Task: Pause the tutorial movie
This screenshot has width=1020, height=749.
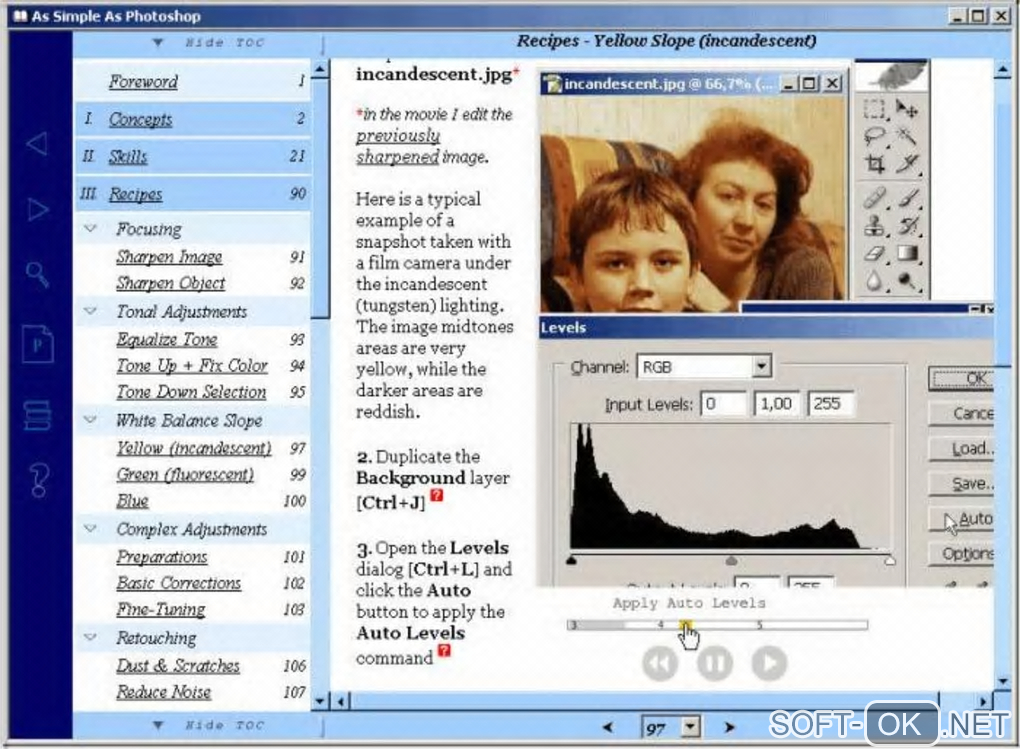Action: pyautogui.click(x=715, y=663)
